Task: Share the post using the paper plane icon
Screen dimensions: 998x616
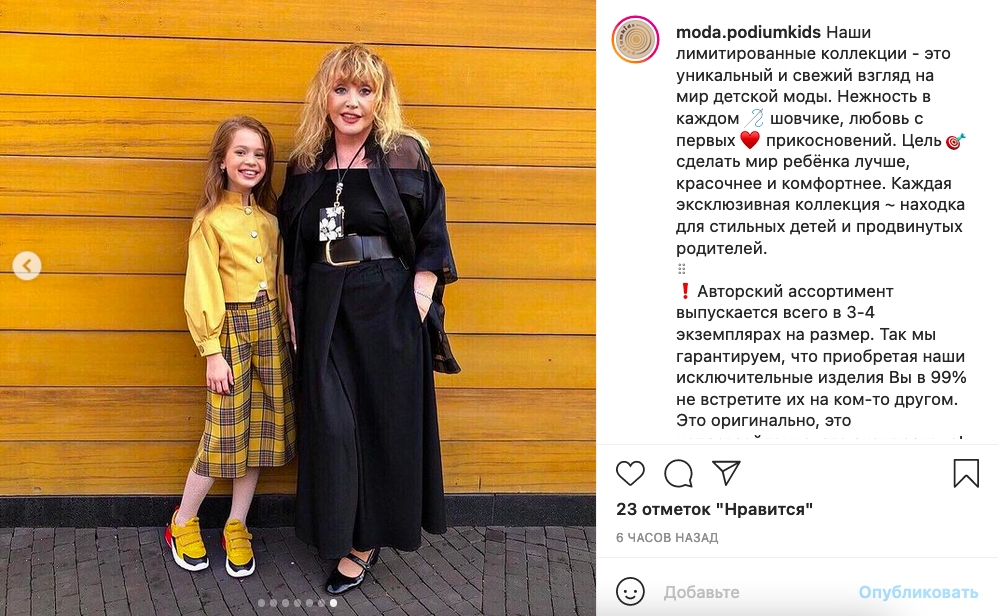Action: pyautogui.click(x=726, y=472)
